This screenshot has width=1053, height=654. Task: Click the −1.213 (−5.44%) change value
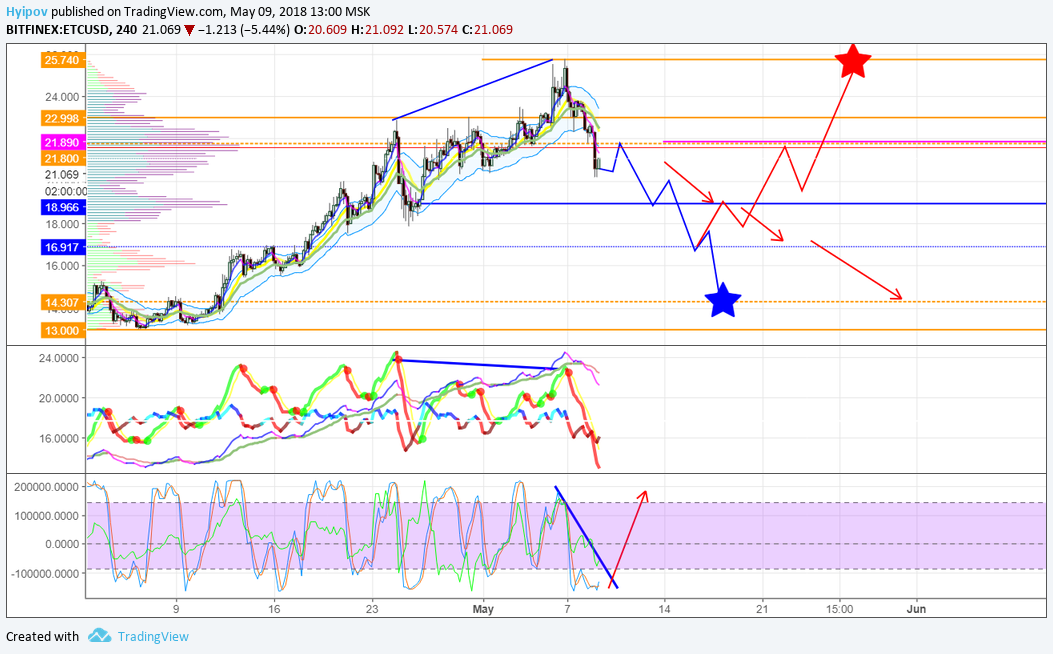tap(244, 30)
